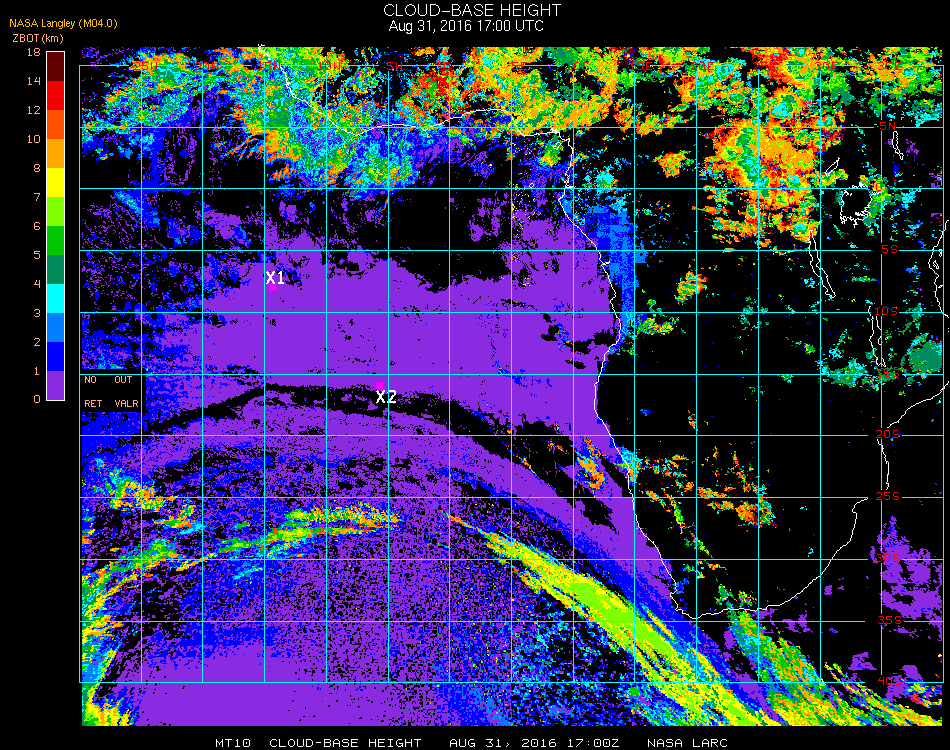Click the '18' tick label on colorbar

[33, 52]
